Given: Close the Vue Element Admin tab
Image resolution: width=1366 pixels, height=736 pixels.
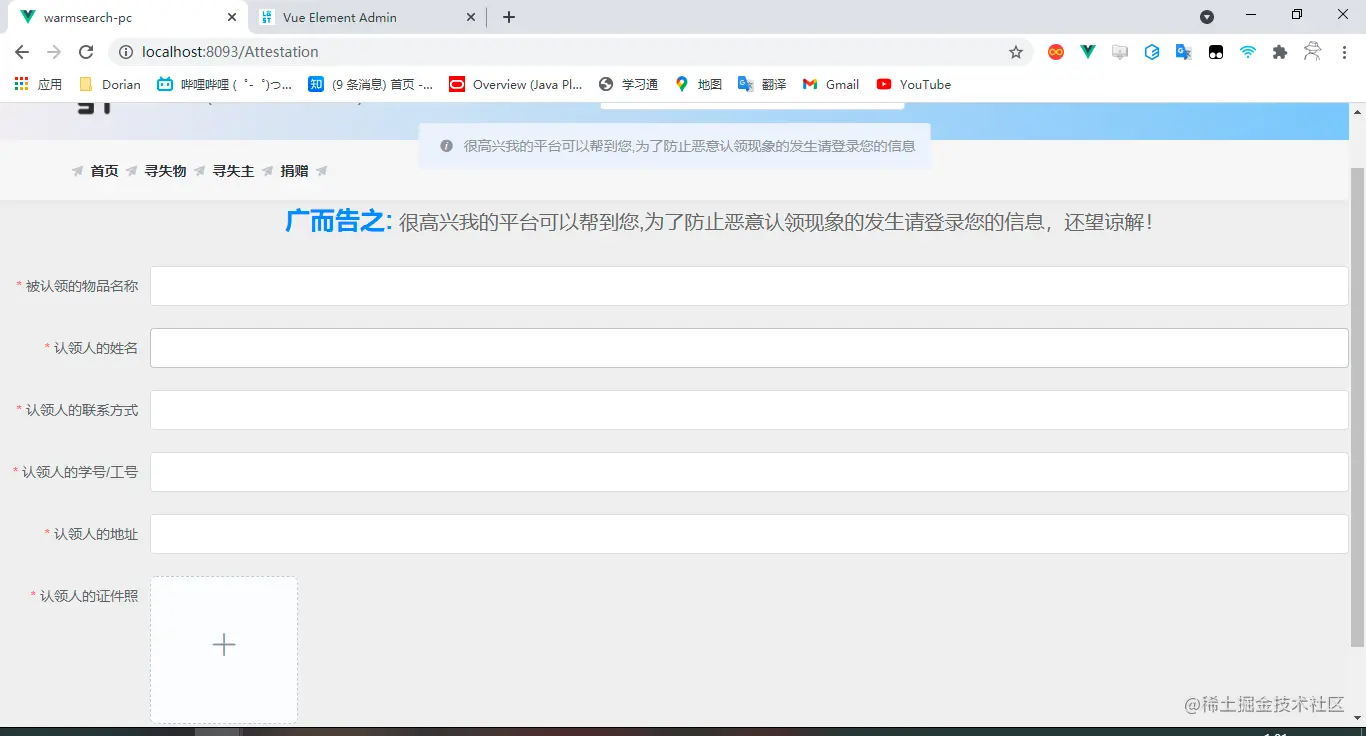Looking at the screenshot, I should pyautogui.click(x=472, y=17).
